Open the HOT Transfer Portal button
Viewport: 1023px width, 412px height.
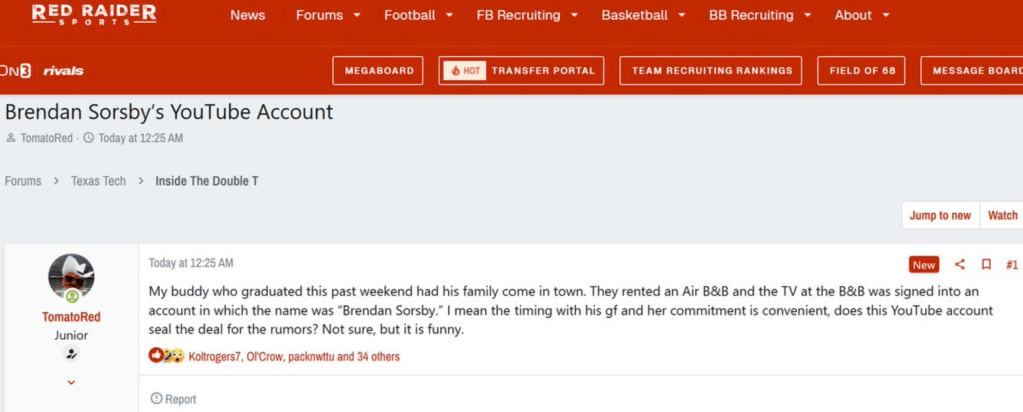[521, 71]
